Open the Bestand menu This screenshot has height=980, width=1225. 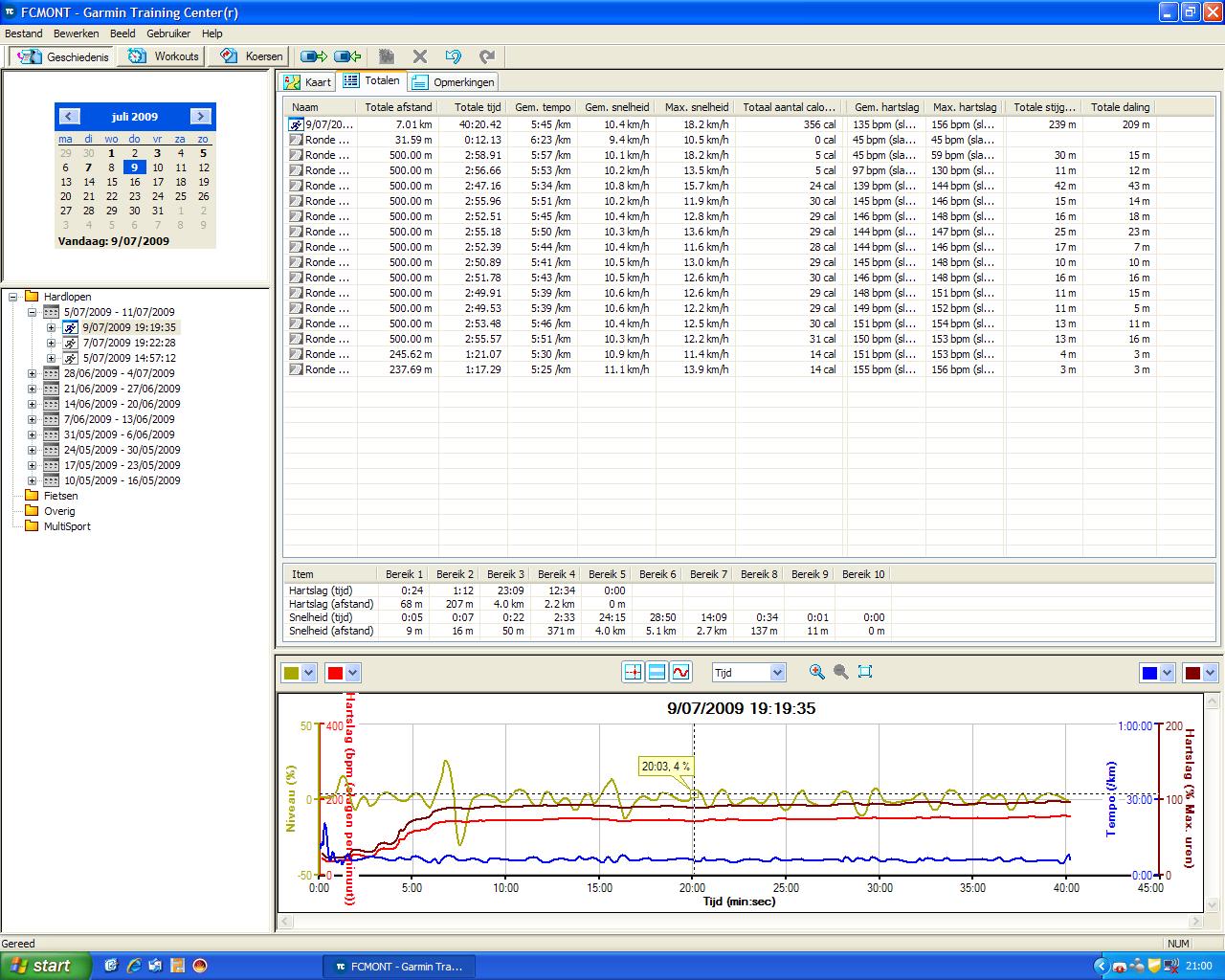pyautogui.click(x=24, y=33)
